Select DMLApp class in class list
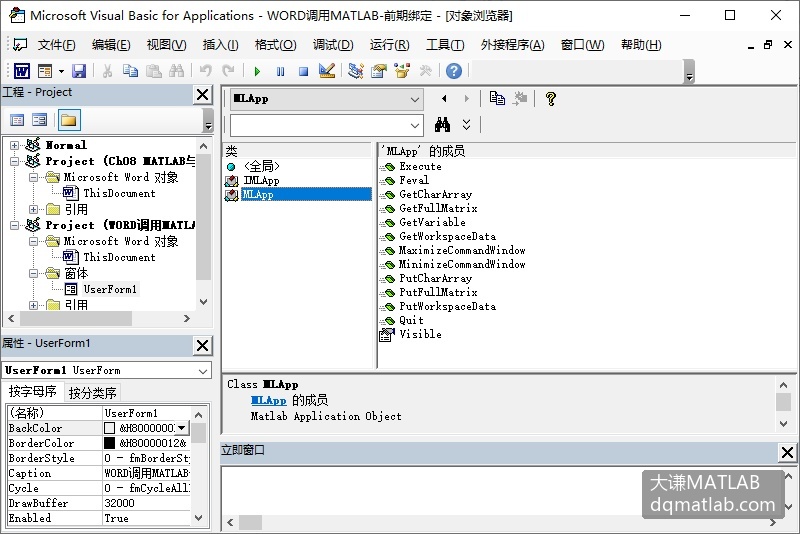800x534 pixels. point(261,181)
